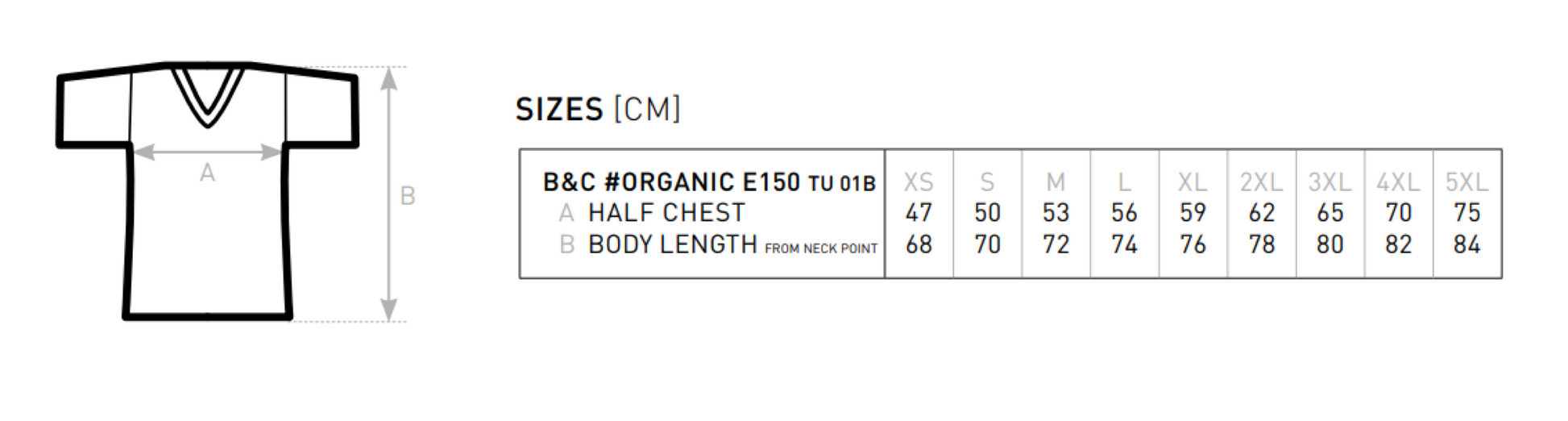Click the B&C #Organic E150 product title
1568x421 pixels.
coord(709,182)
